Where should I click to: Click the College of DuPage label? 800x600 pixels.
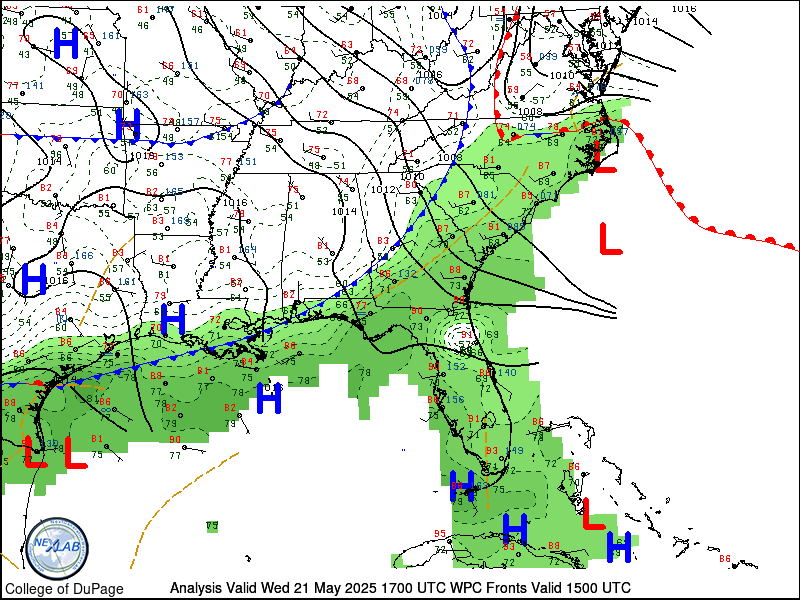tap(64, 589)
